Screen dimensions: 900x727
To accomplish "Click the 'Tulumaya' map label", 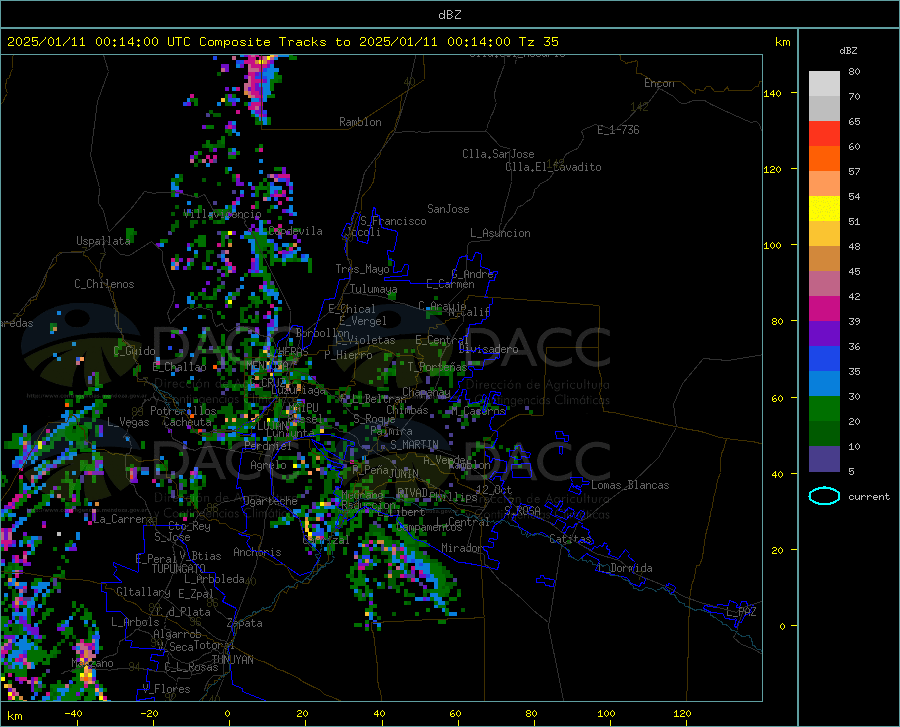I will 373,289.
